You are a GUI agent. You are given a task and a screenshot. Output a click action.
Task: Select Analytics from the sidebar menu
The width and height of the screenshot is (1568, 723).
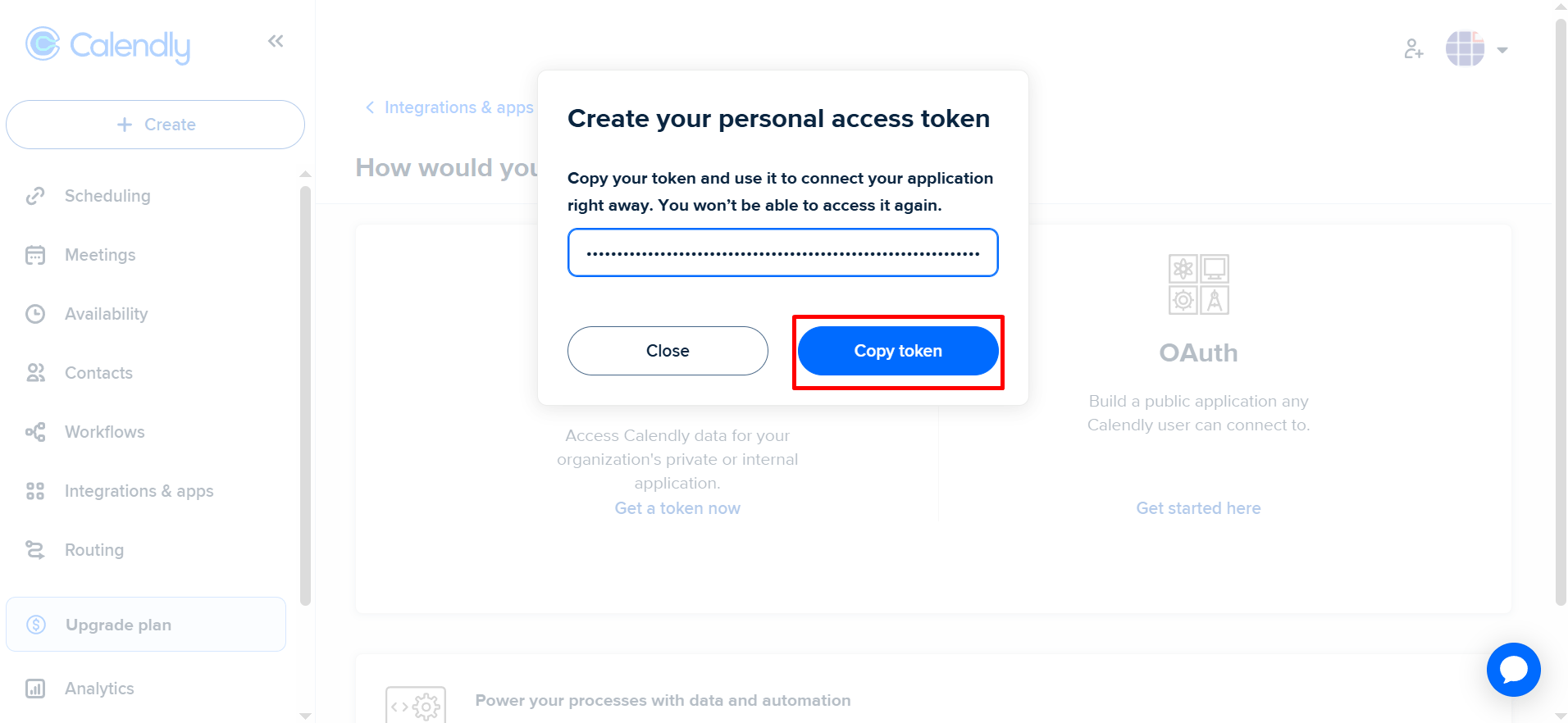click(x=99, y=688)
